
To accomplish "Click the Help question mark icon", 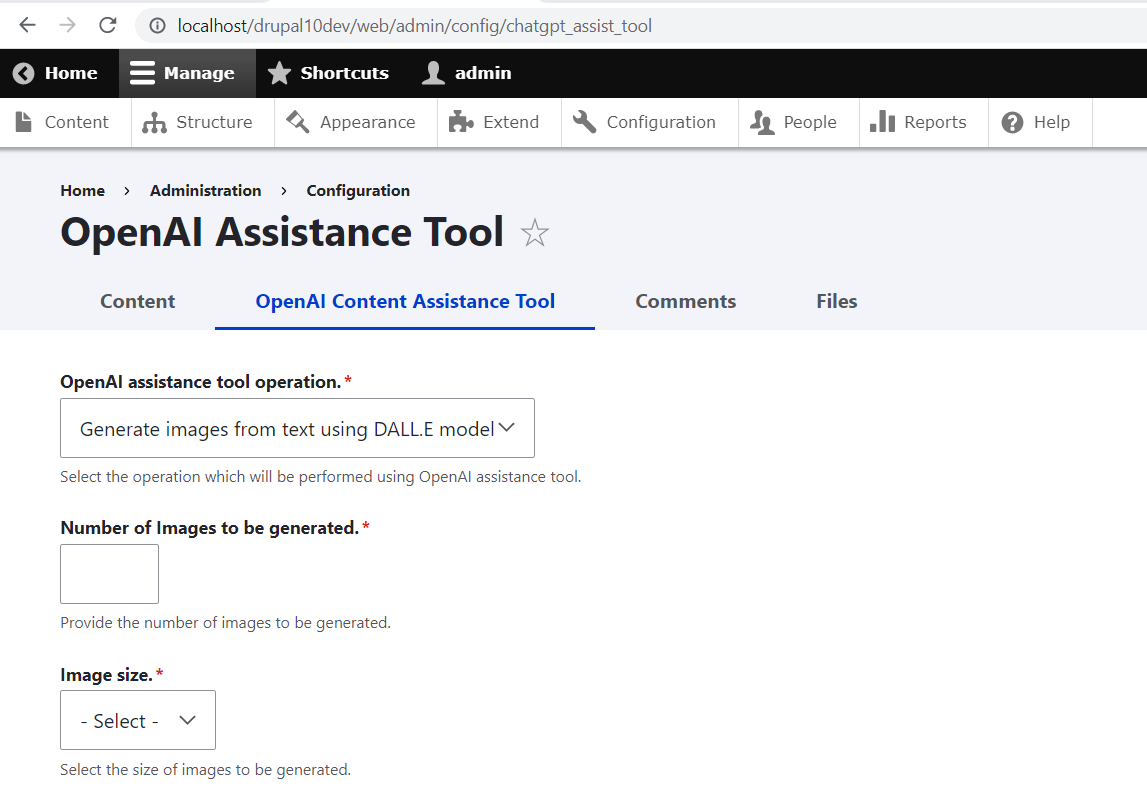I will click(1012, 123).
